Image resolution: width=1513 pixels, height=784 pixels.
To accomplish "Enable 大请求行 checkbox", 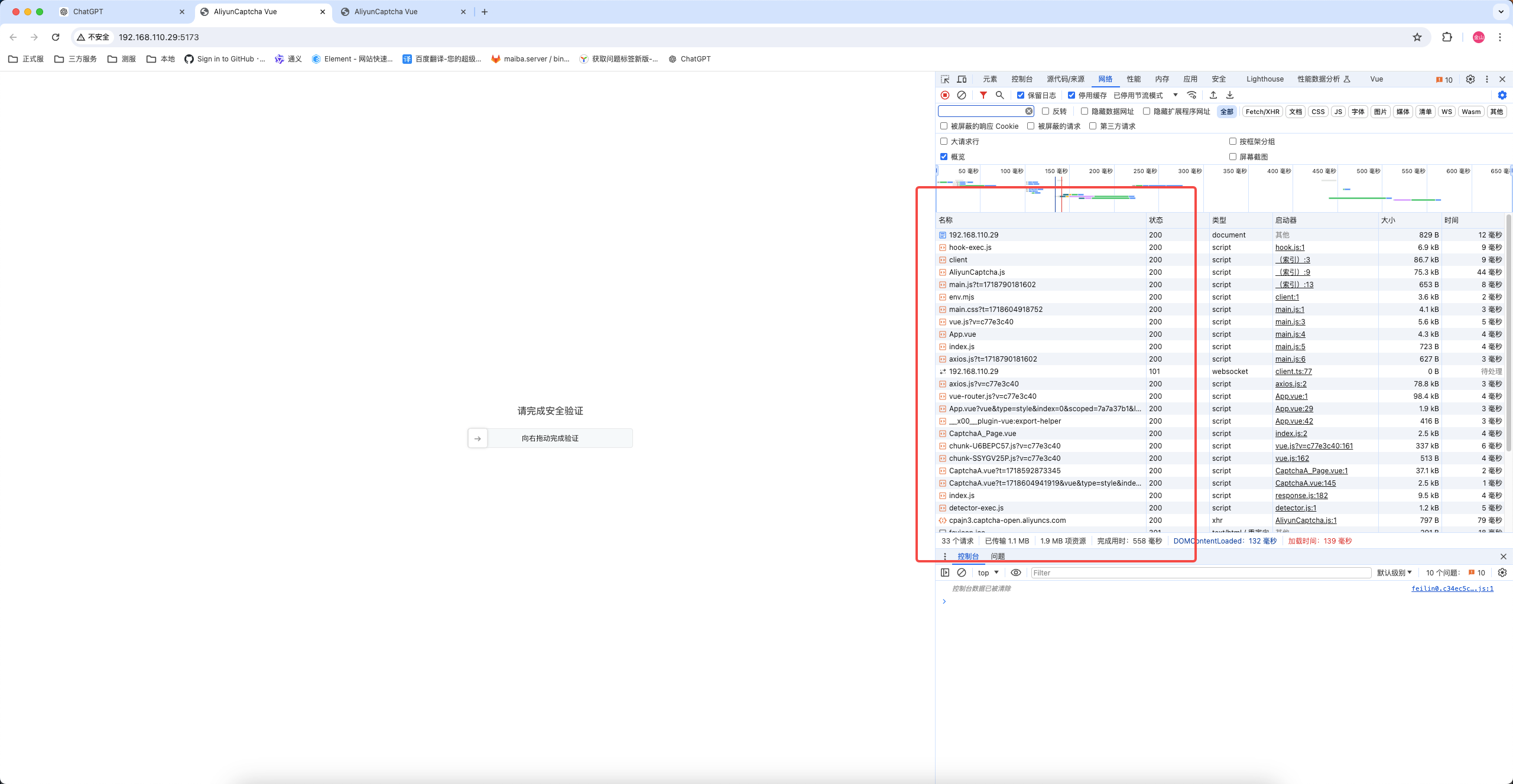I will click(944, 141).
